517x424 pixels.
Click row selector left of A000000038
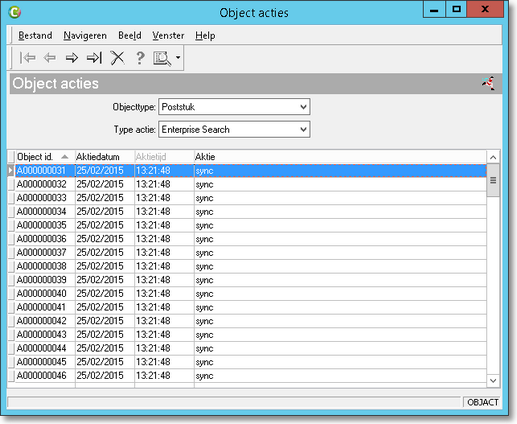(x=11, y=266)
